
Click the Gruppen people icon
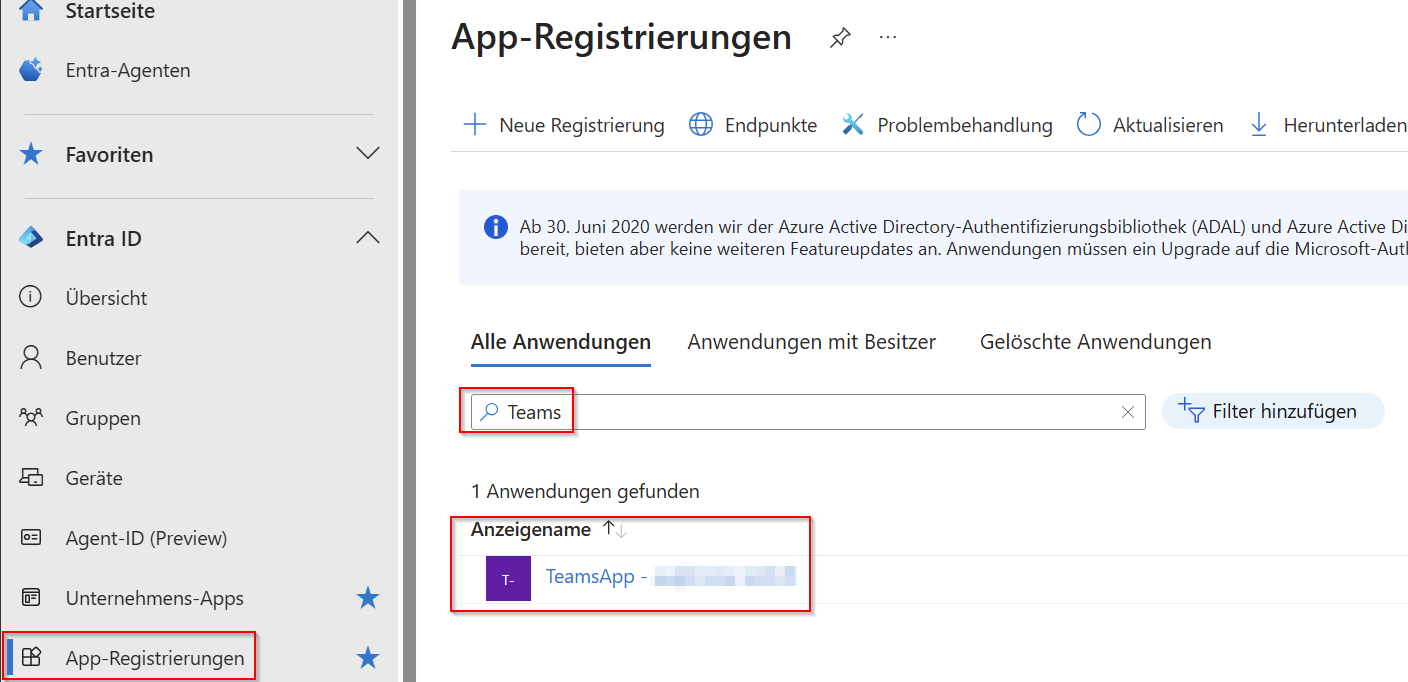(31, 417)
